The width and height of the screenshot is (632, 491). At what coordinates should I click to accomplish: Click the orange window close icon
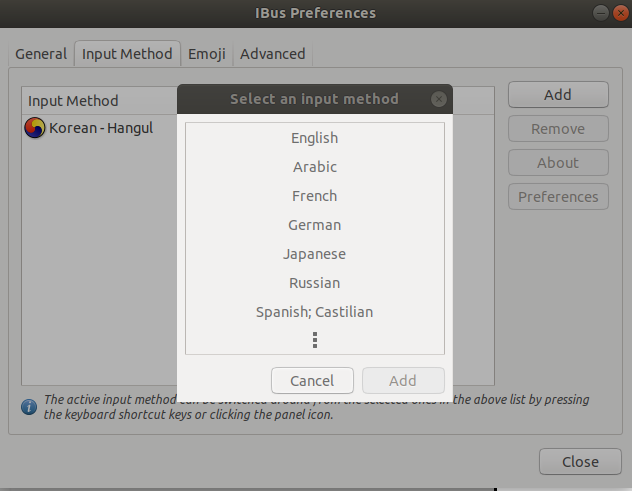pyautogui.click(x=621, y=13)
